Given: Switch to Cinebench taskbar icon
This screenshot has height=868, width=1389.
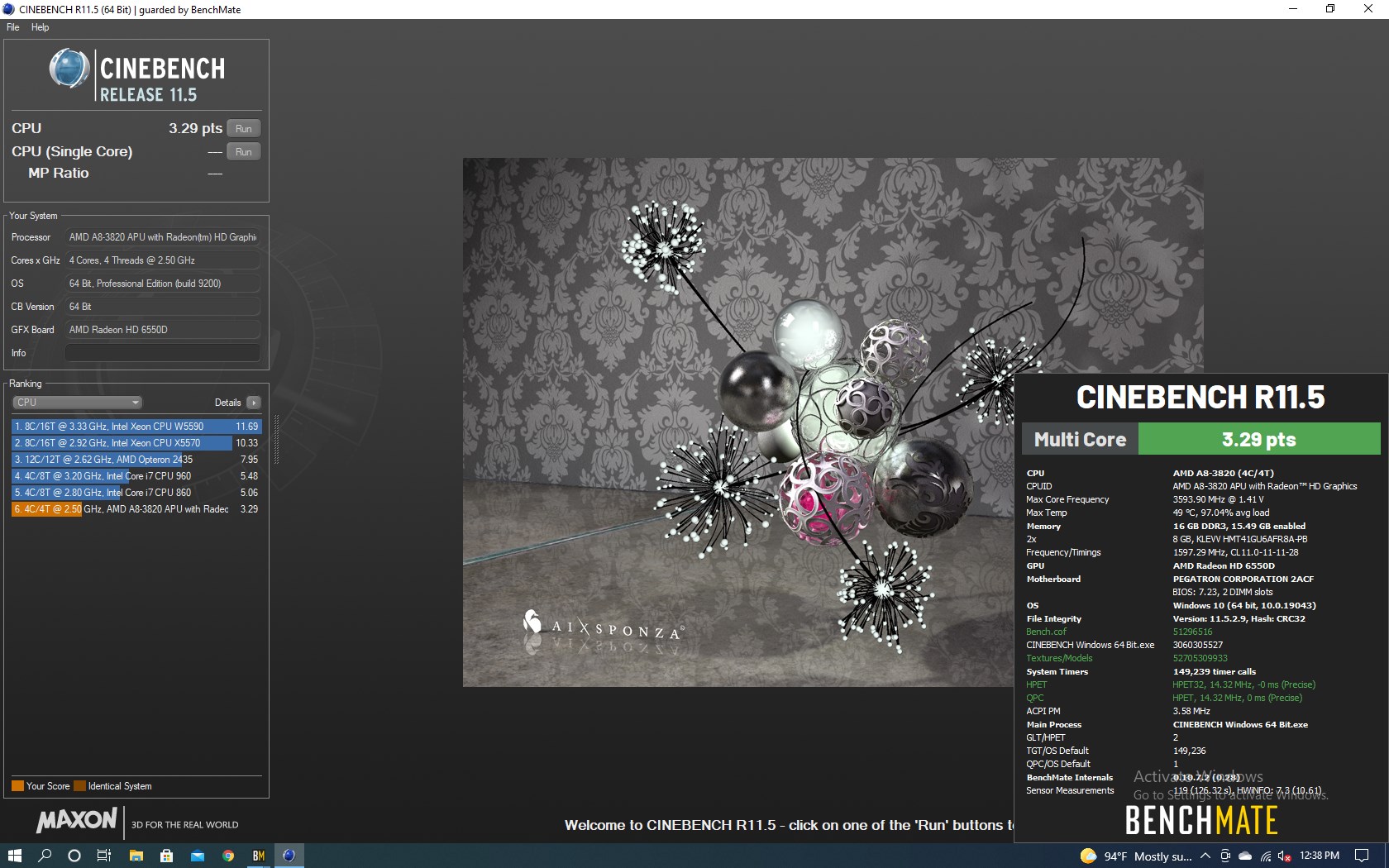Looking at the screenshot, I should tap(289, 856).
